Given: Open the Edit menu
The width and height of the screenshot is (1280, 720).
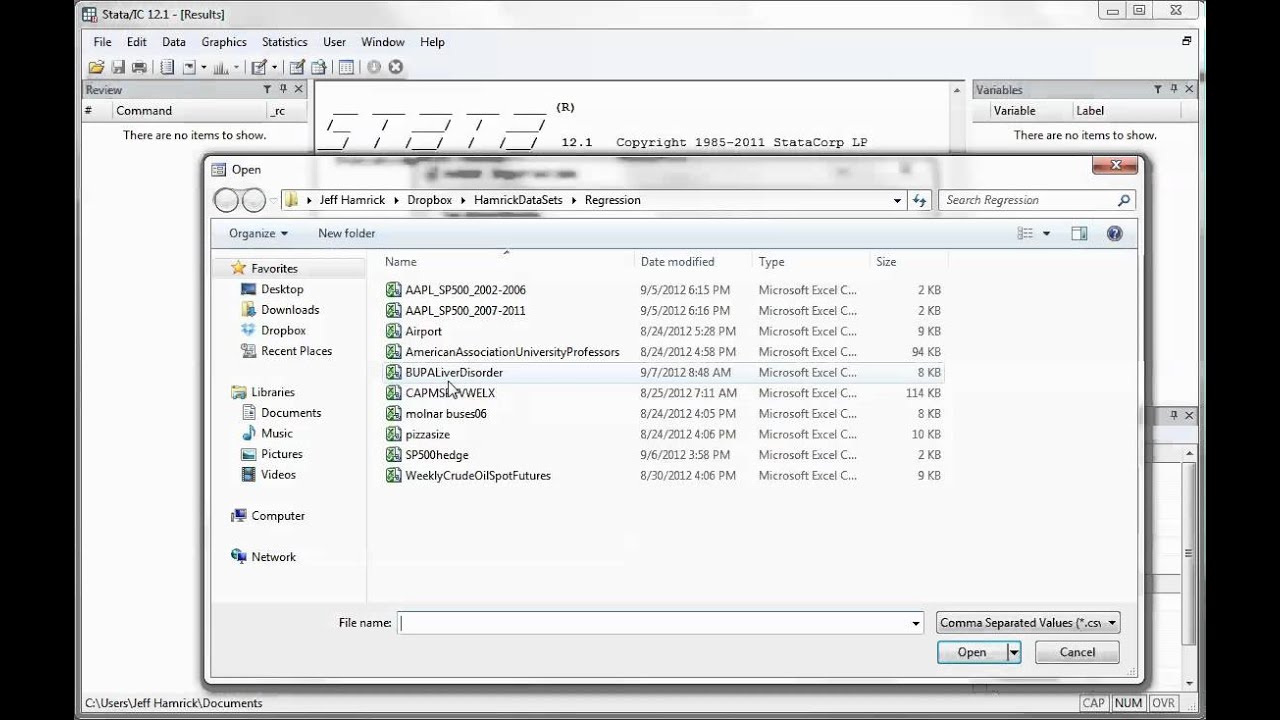Looking at the screenshot, I should pyautogui.click(x=137, y=42).
